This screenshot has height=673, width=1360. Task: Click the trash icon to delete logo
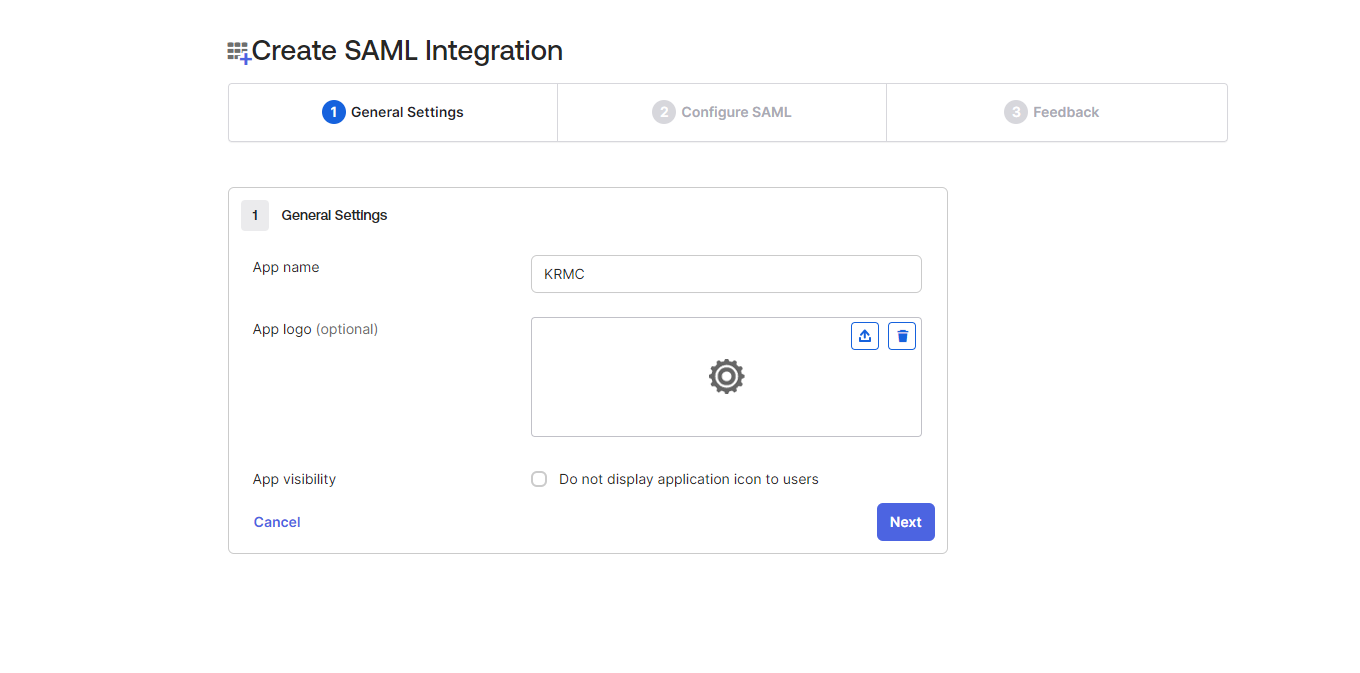pos(902,336)
